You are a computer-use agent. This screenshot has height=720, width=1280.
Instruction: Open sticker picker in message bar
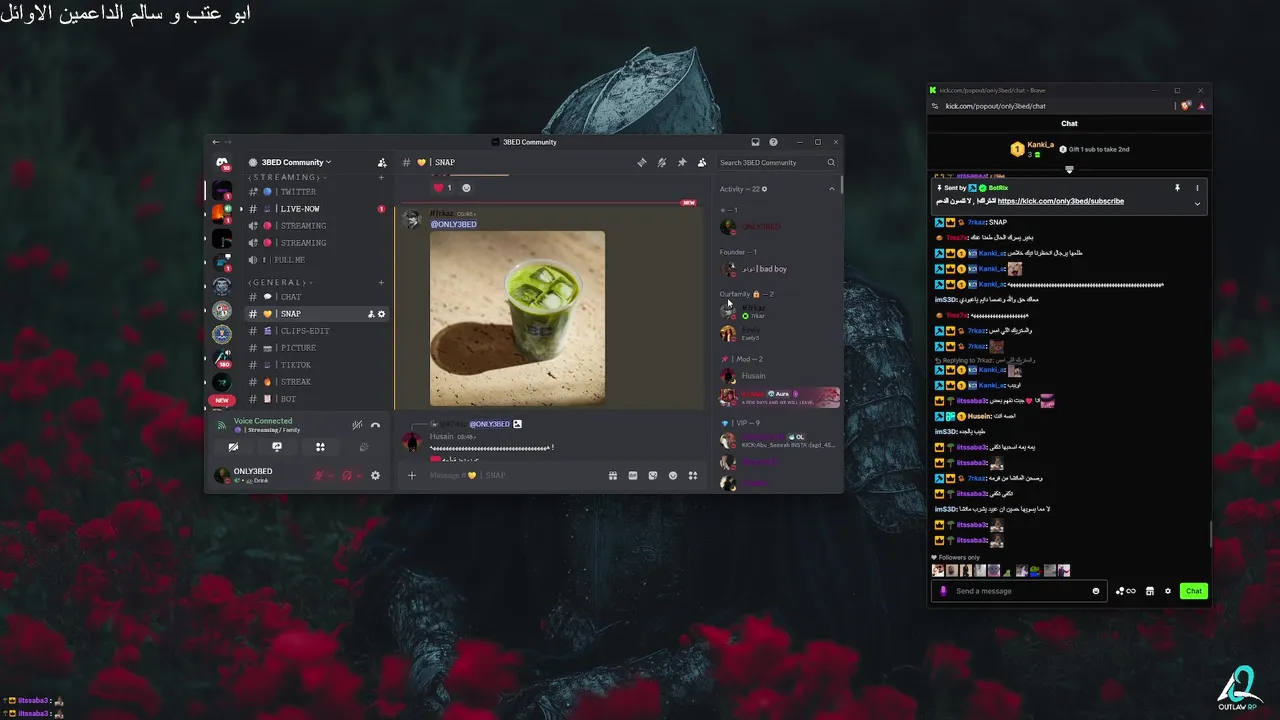click(x=653, y=475)
